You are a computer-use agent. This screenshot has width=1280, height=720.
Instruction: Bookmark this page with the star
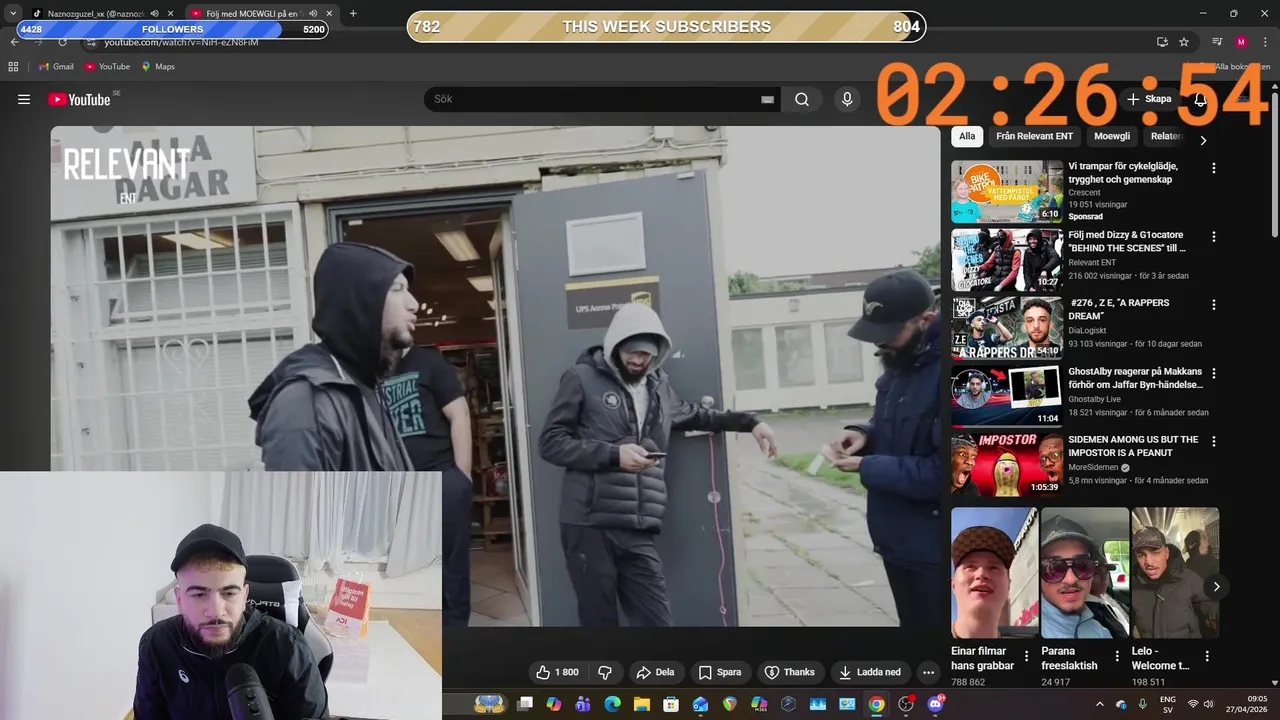click(x=1184, y=42)
